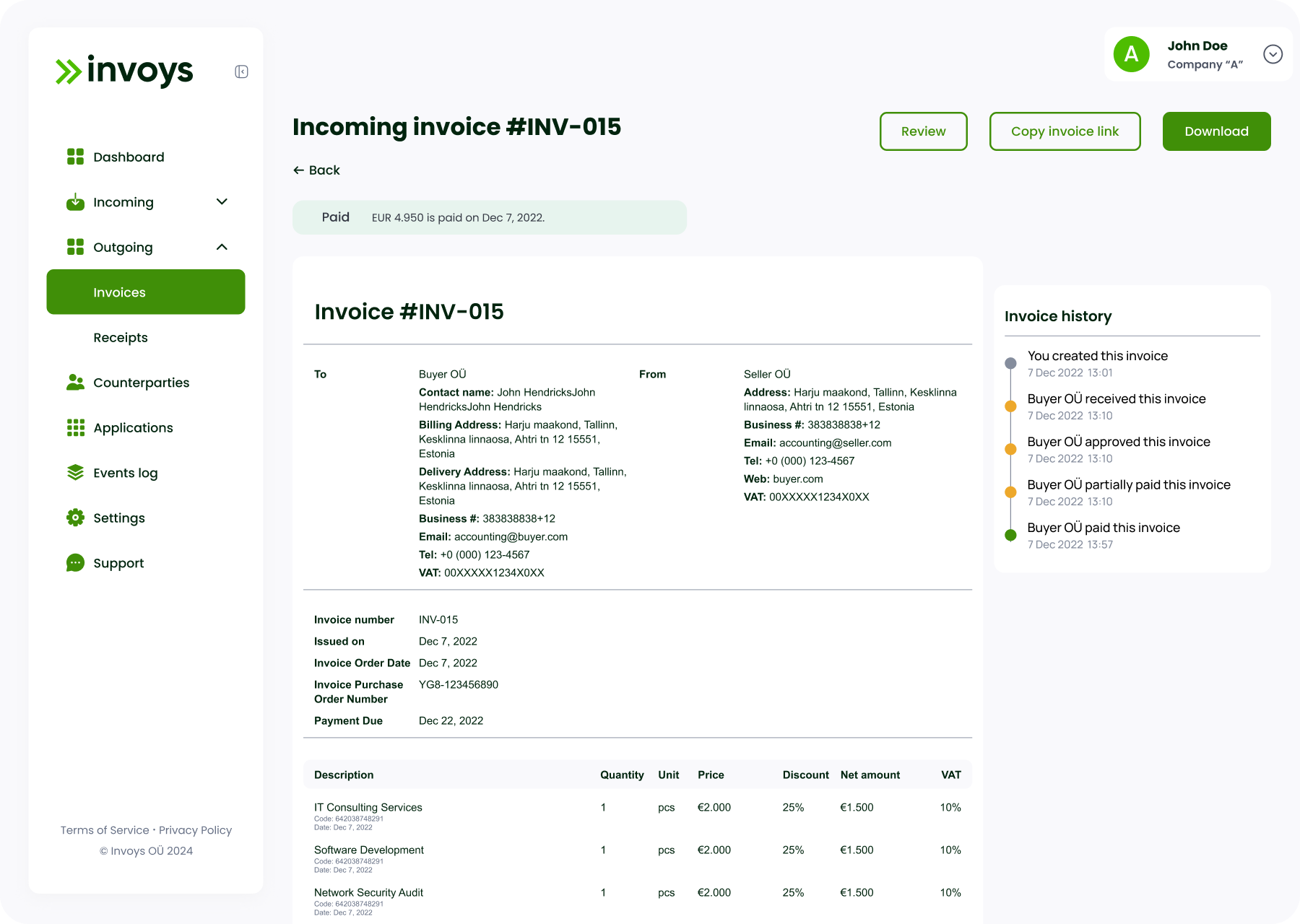1300x924 pixels.
Task: Open Terms of Service link
Action: 105,830
